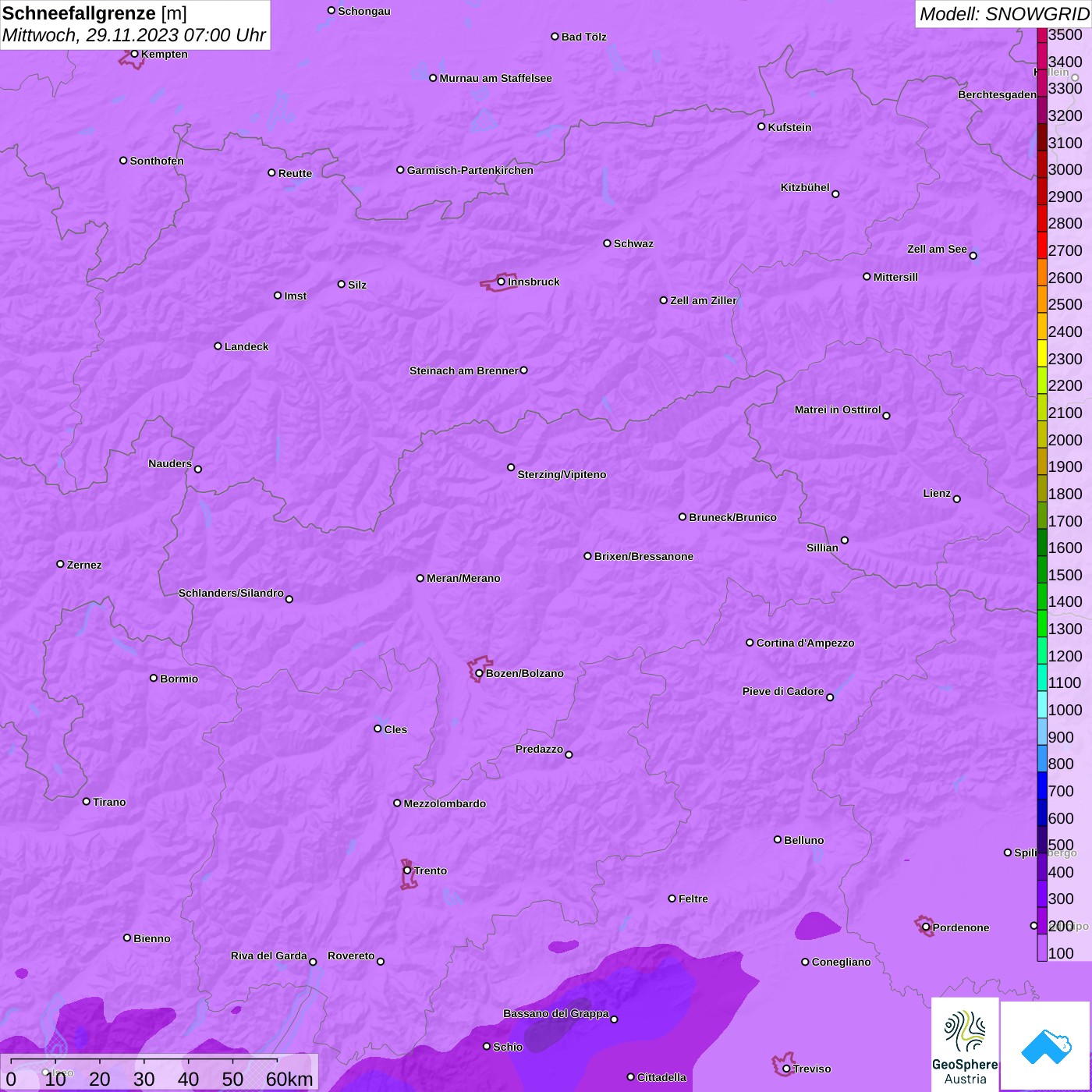
Task: Click the Predazzo label
Action: click(539, 749)
